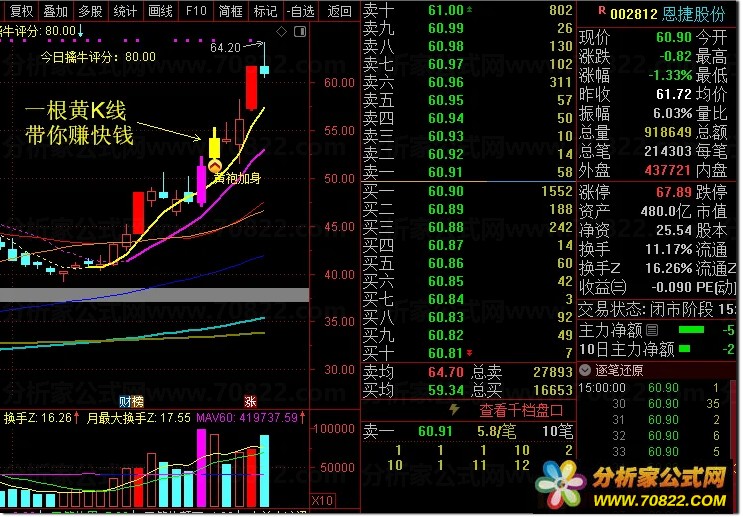Viewport: 743px width, 517px height.
Task: Open the detail list icon next to 主力净额
Action: pyautogui.click(x=652, y=330)
